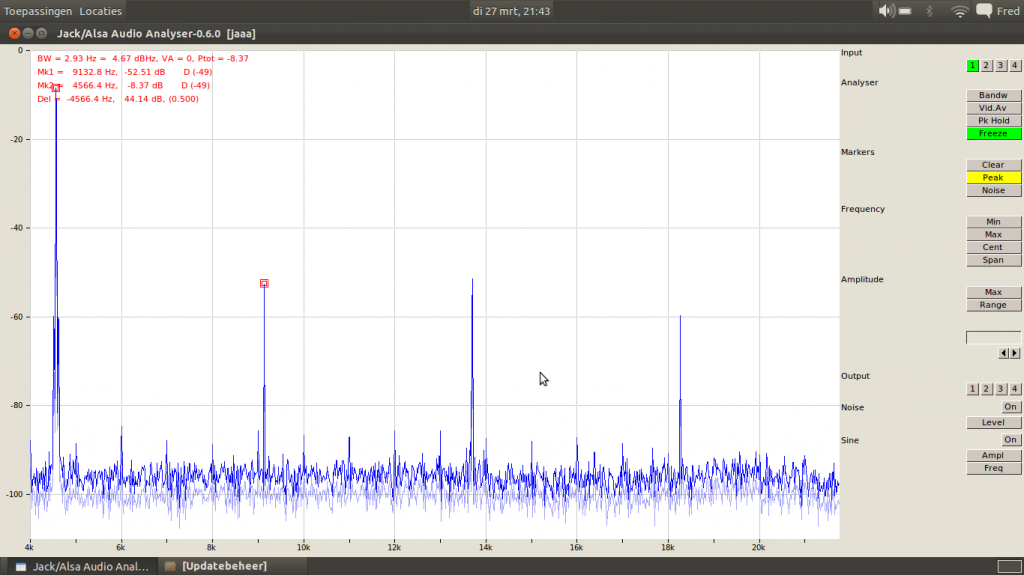
Task: Click the date and time indicator
Action: click(511, 11)
